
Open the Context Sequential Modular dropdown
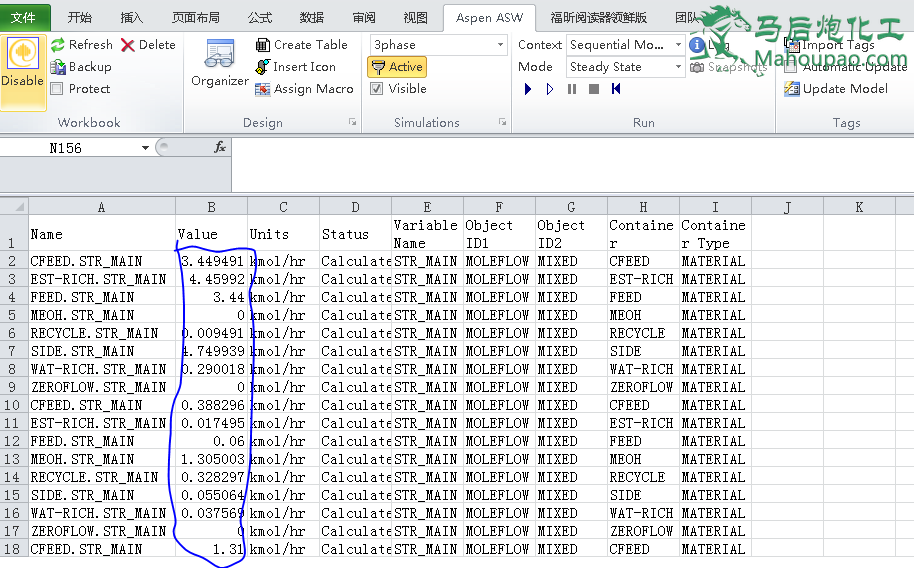click(679, 45)
